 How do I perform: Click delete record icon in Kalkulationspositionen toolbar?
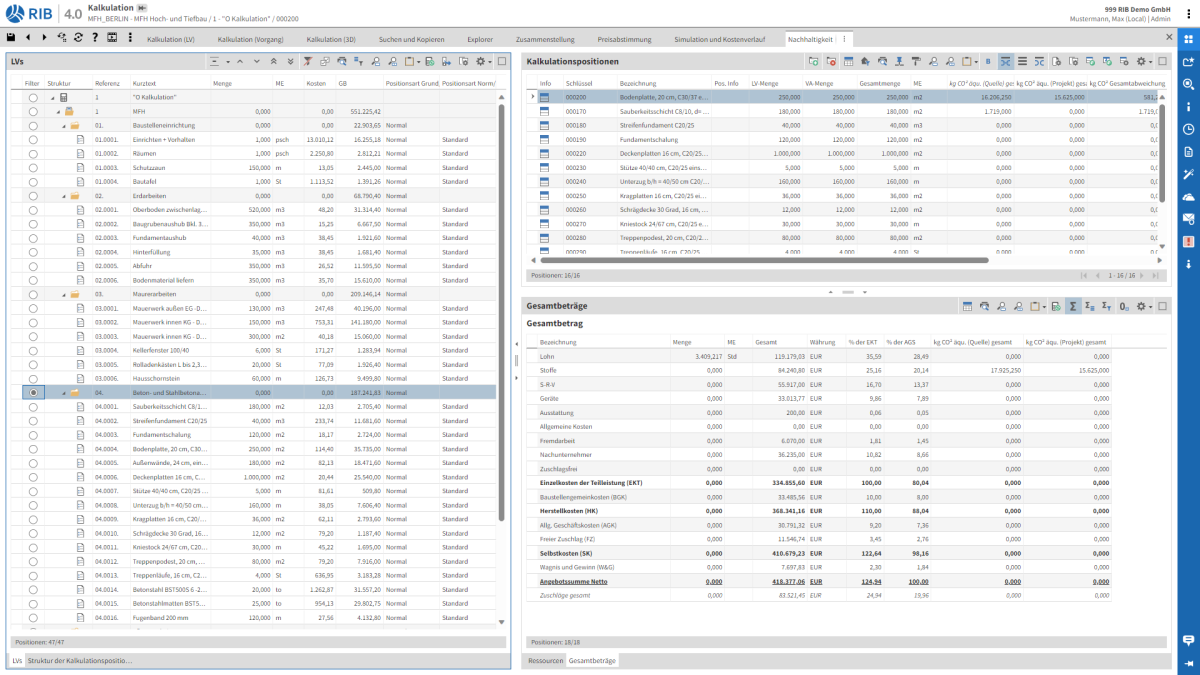point(830,61)
